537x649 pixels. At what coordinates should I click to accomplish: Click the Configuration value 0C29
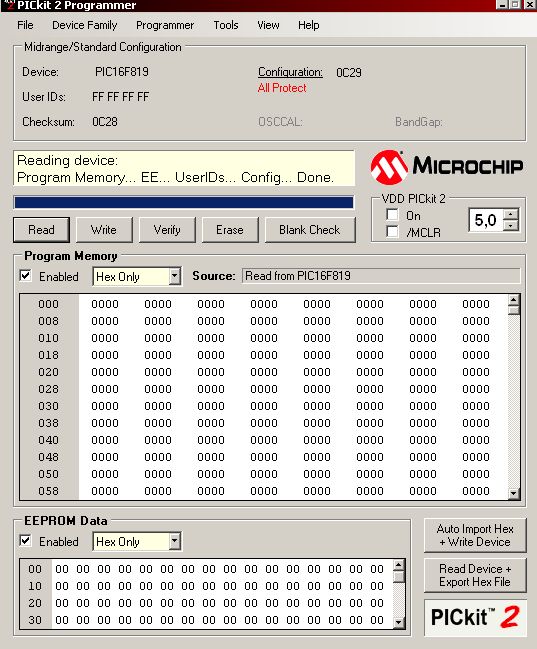point(349,73)
